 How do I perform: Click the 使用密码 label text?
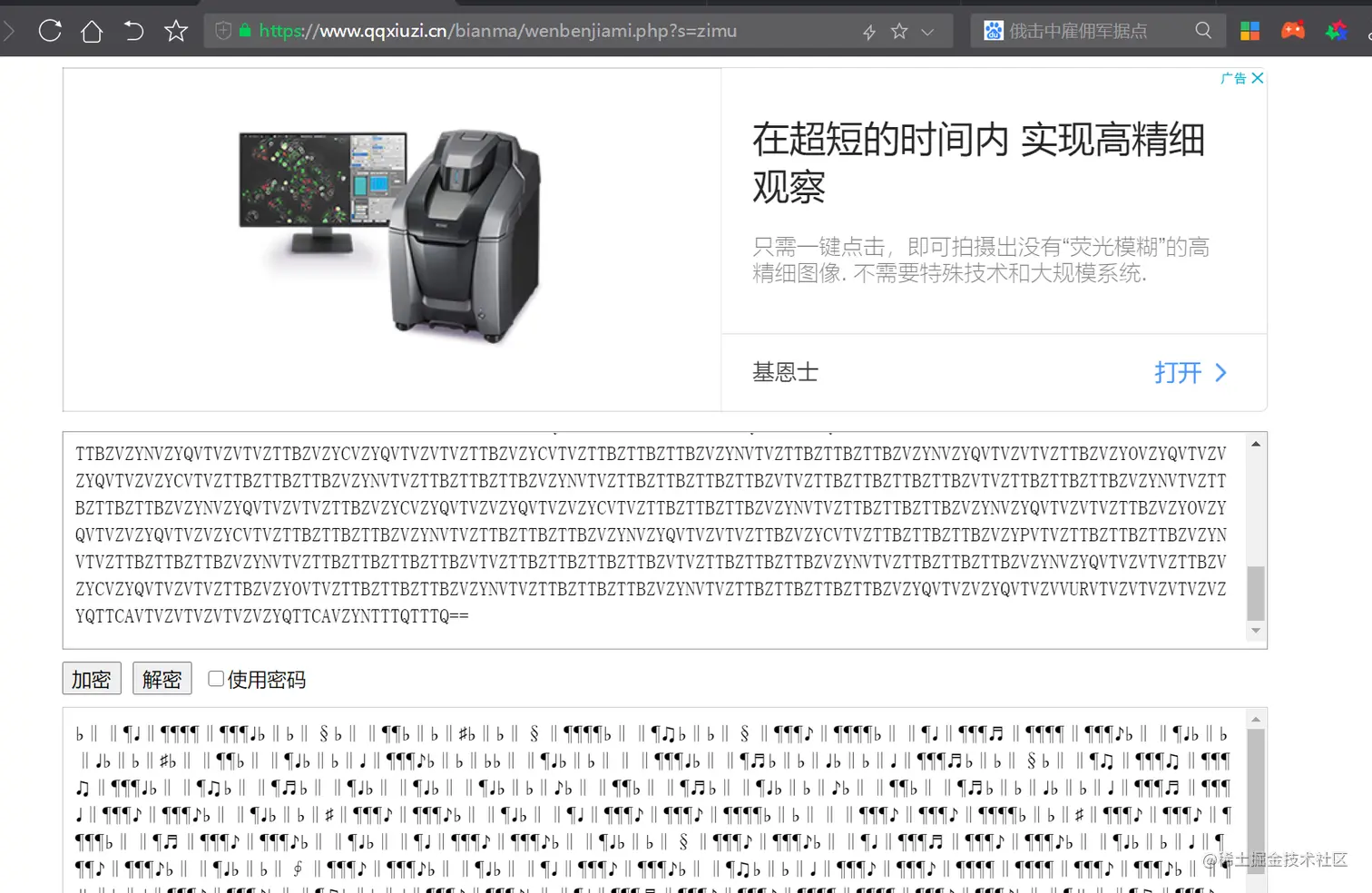point(267,680)
